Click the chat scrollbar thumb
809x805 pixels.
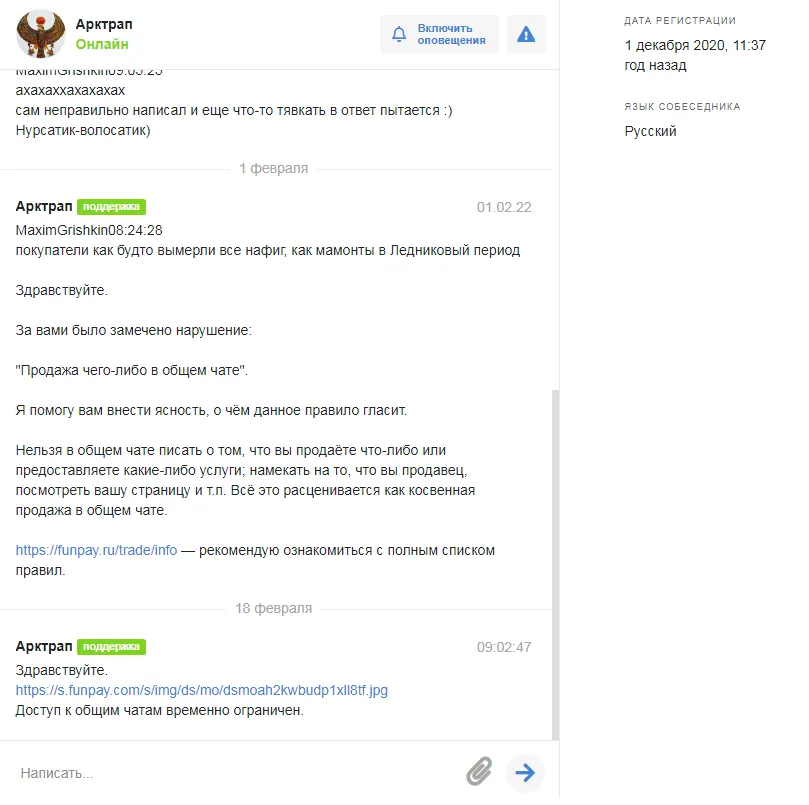555,565
